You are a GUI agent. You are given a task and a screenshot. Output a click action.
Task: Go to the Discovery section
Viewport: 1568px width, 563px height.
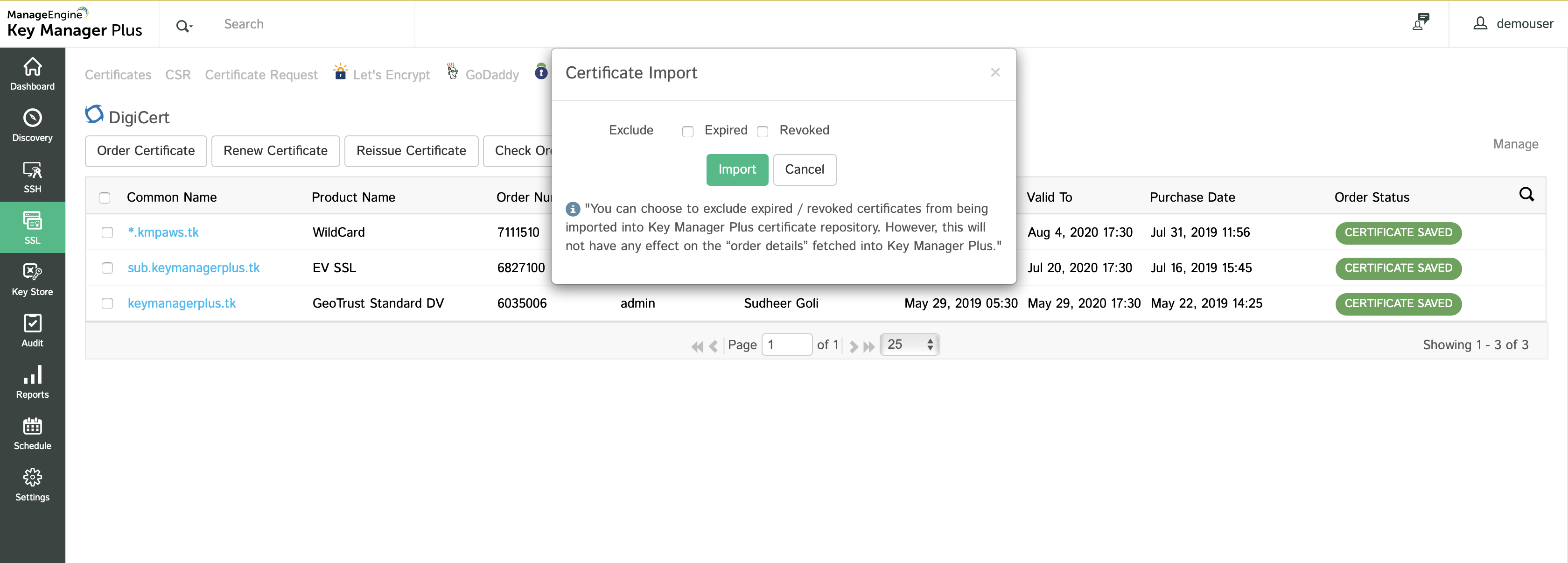(x=32, y=126)
